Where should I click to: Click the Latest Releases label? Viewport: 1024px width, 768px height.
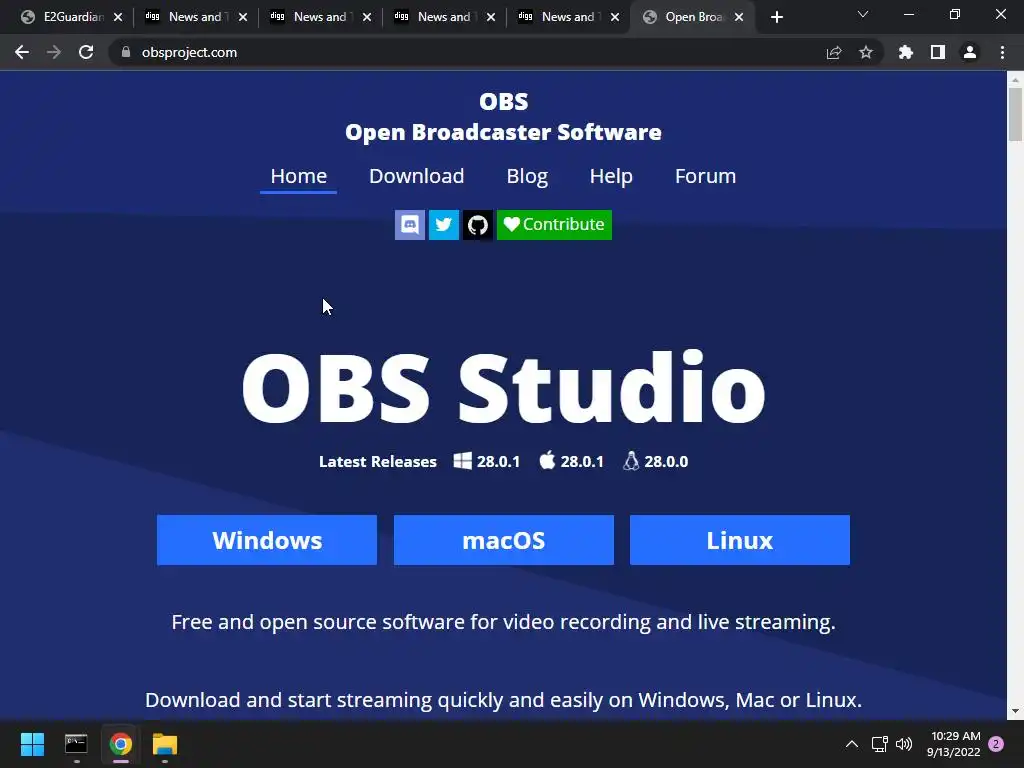377,462
